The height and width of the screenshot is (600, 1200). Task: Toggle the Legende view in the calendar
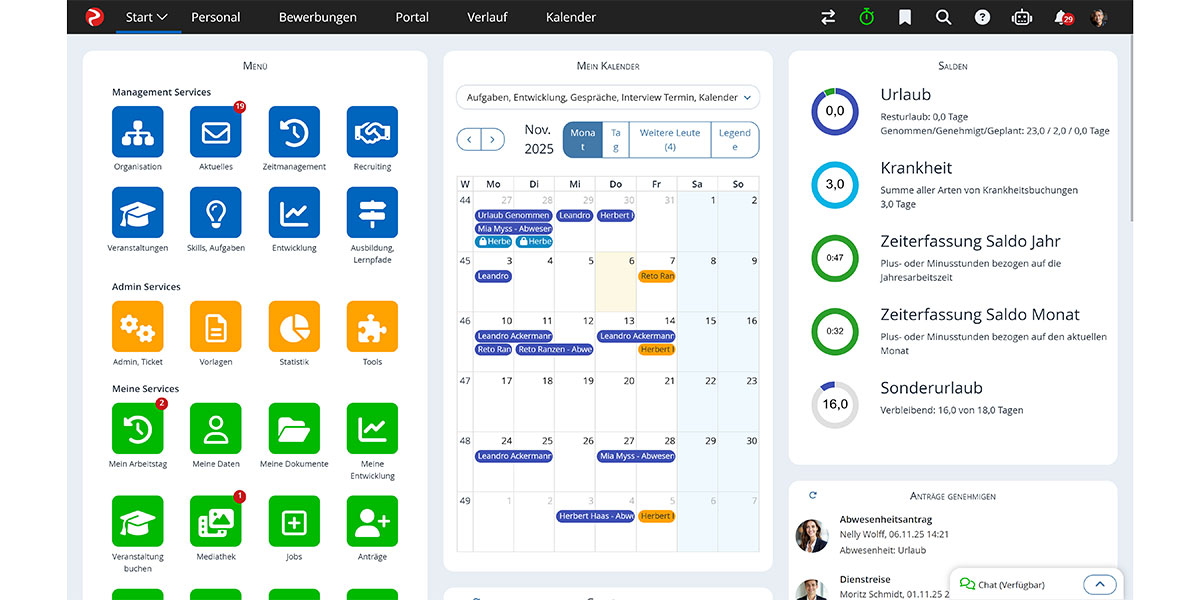click(734, 139)
